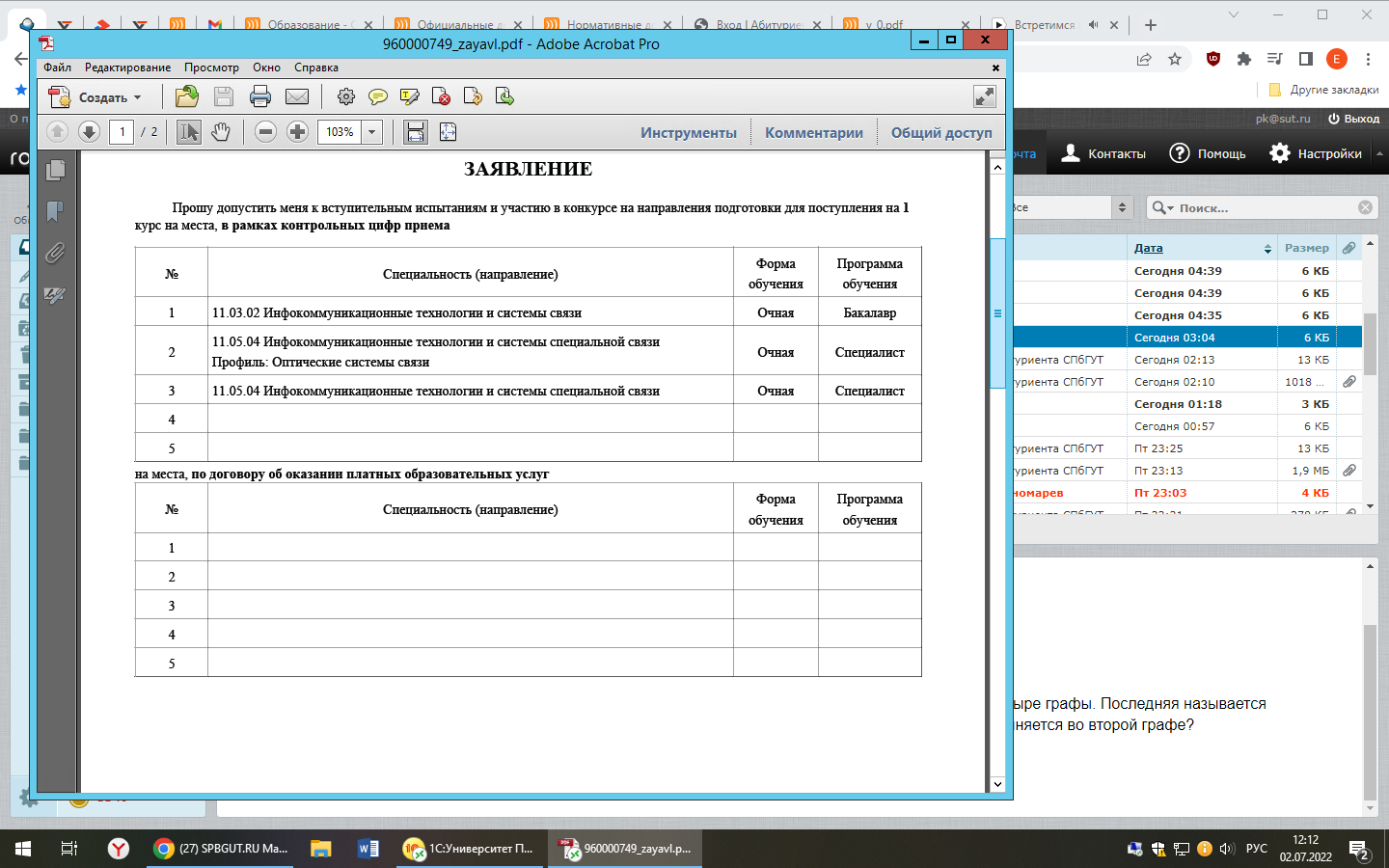Toggle fit-width scrolling page mode
The image size is (1389, 868).
[x=415, y=132]
